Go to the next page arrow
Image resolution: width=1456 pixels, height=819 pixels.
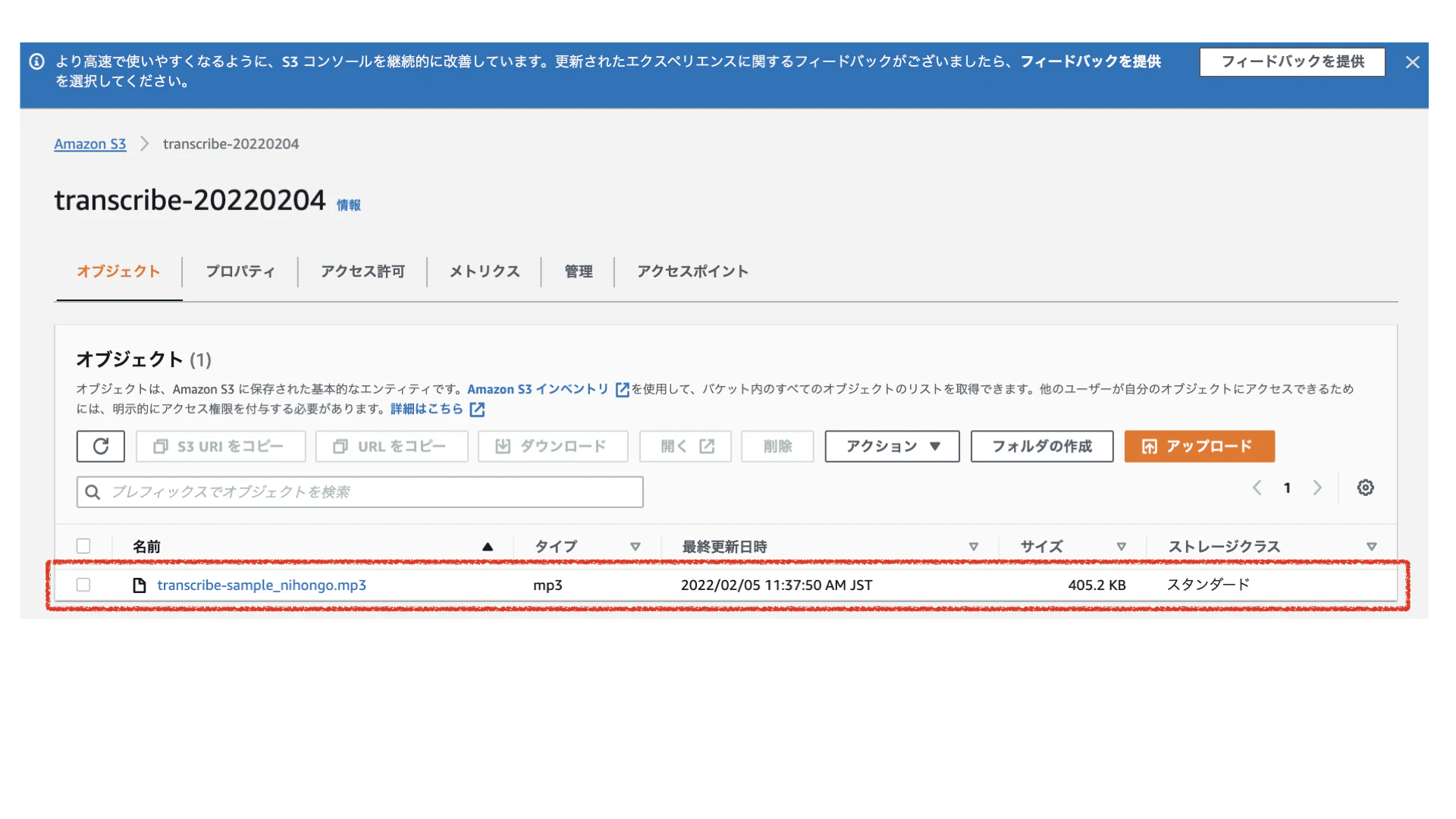click(x=1317, y=488)
